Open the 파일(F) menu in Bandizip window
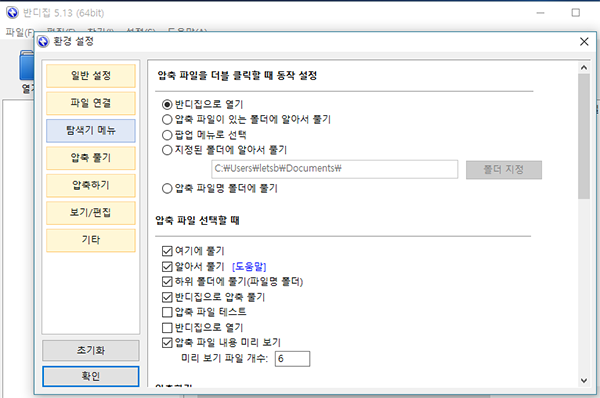Screen dimensions: 600x398 19,32
